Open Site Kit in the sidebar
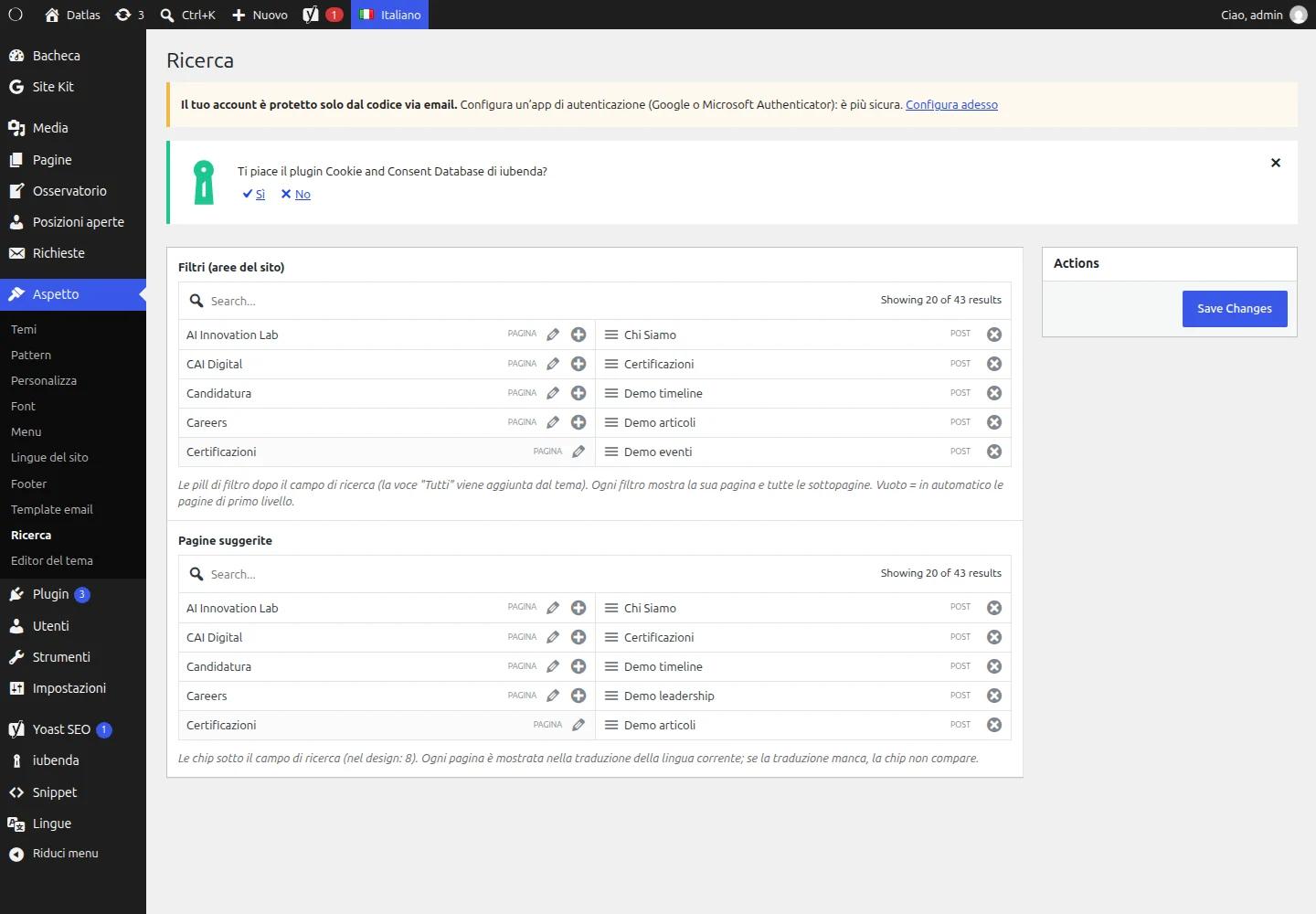This screenshot has width=1316, height=914. 73,87
